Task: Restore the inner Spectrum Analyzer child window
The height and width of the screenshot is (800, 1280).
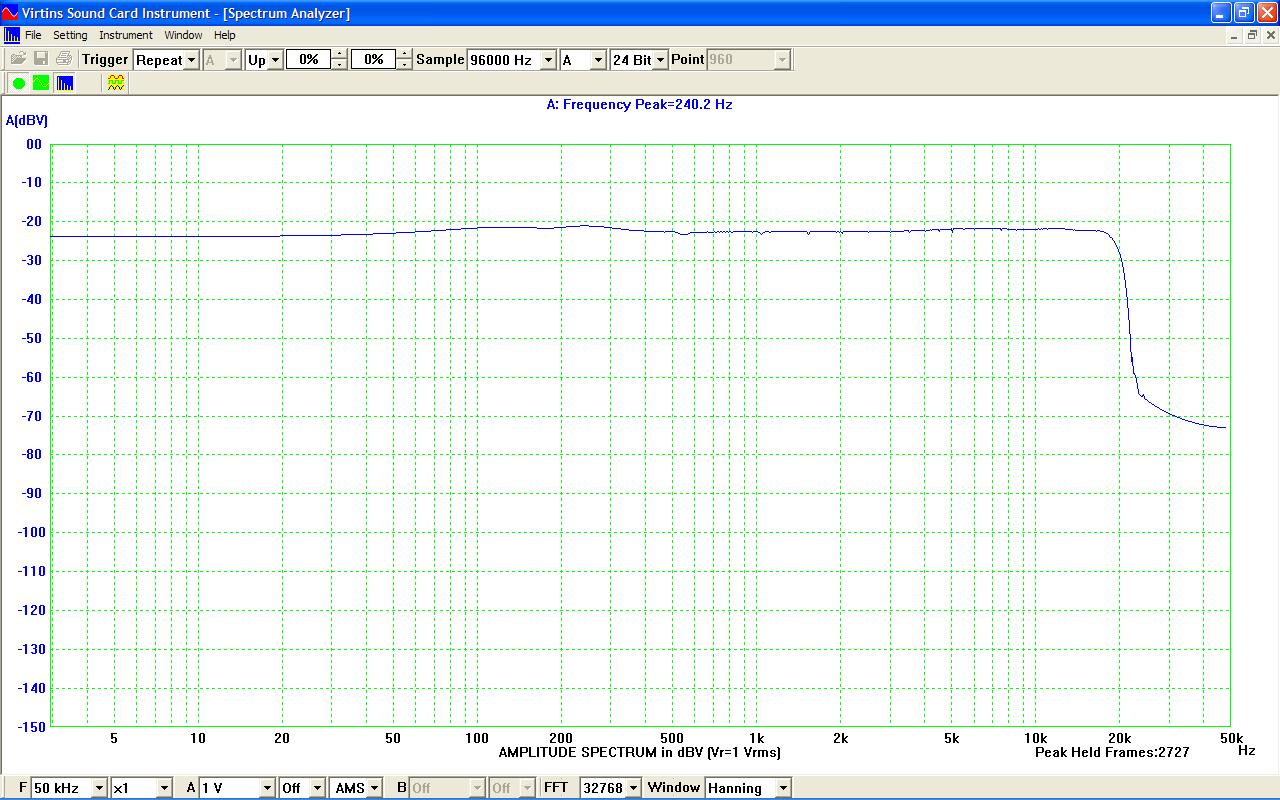Action: (x=1252, y=35)
